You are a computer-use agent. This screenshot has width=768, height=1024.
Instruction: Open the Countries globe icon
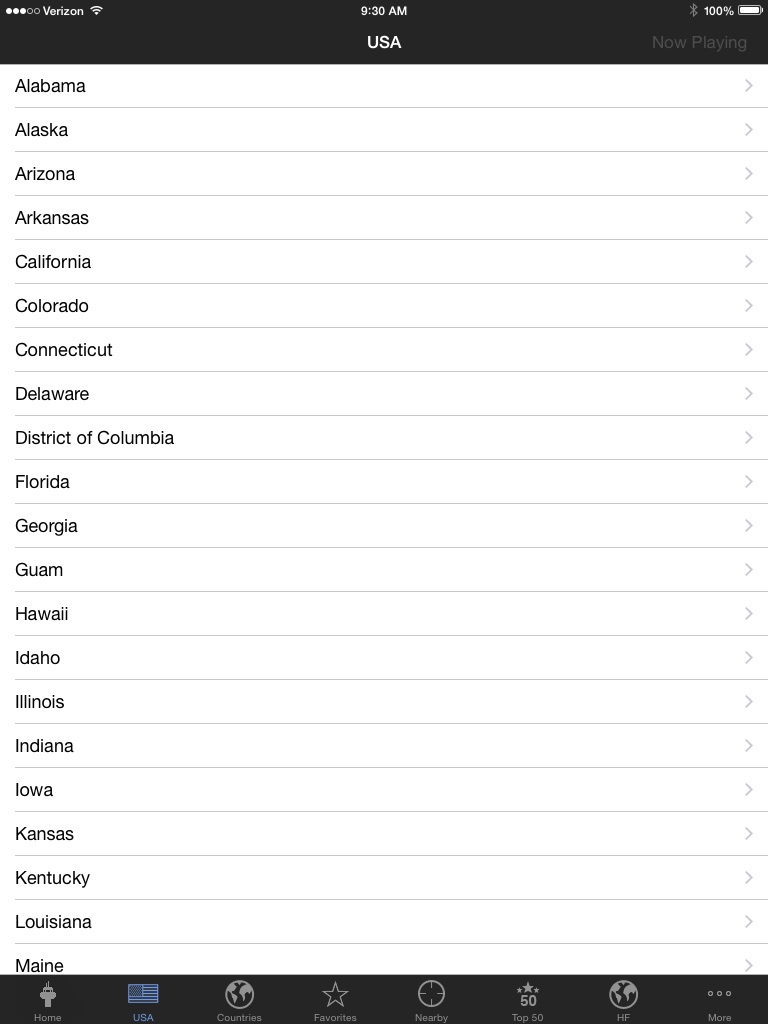tap(239, 995)
